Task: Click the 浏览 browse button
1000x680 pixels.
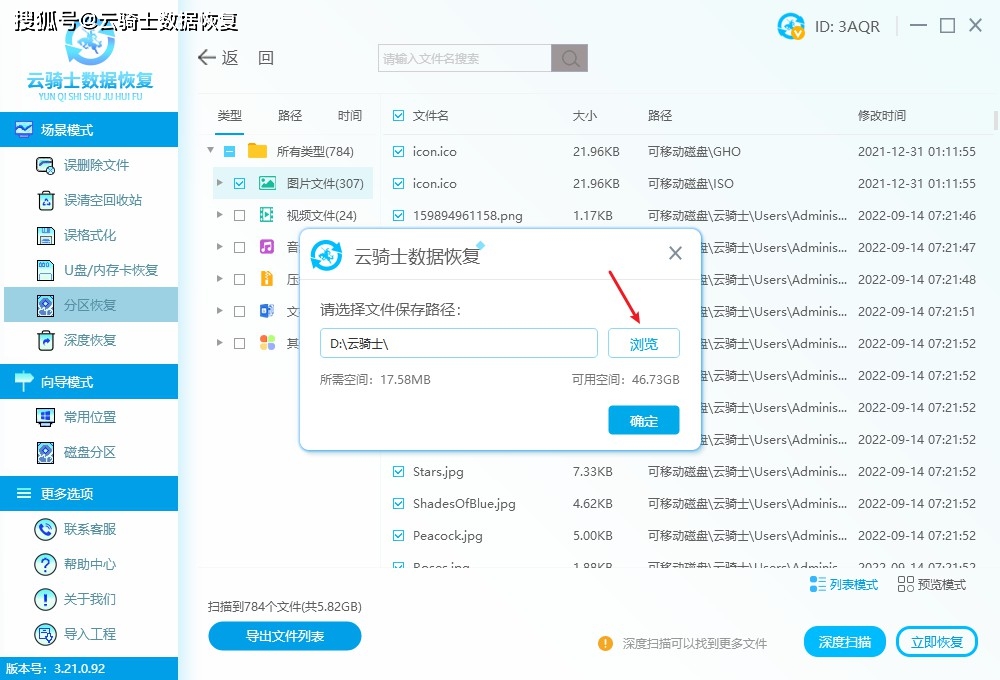Action: coord(643,343)
